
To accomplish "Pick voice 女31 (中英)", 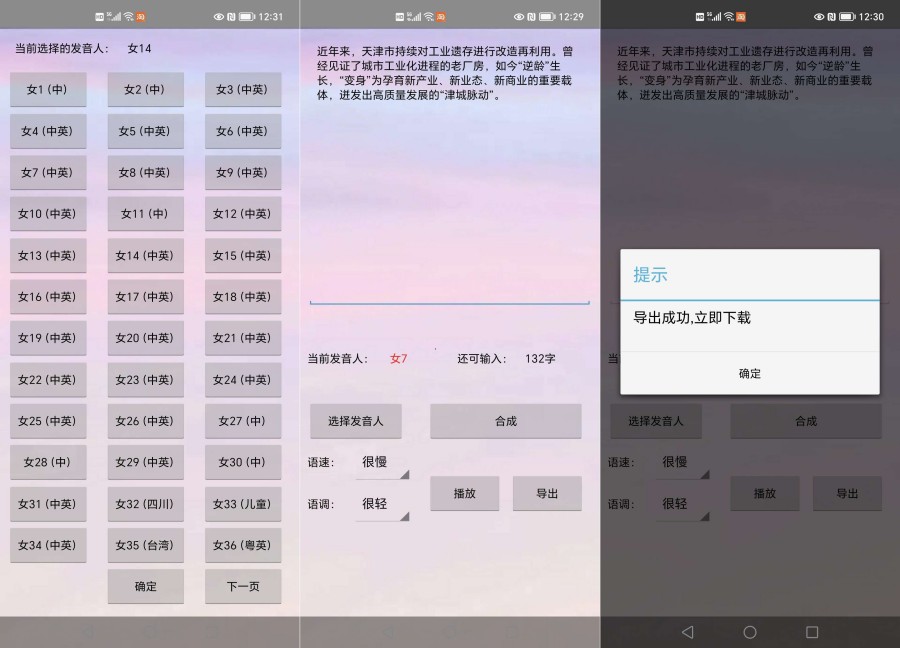I will point(48,504).
